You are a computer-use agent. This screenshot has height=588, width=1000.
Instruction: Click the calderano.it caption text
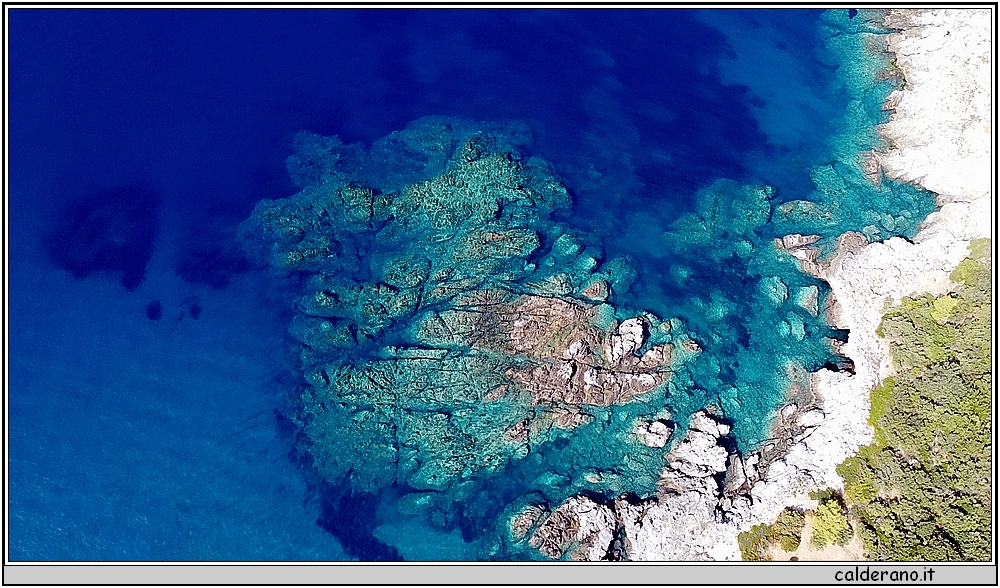pos(885,575)
